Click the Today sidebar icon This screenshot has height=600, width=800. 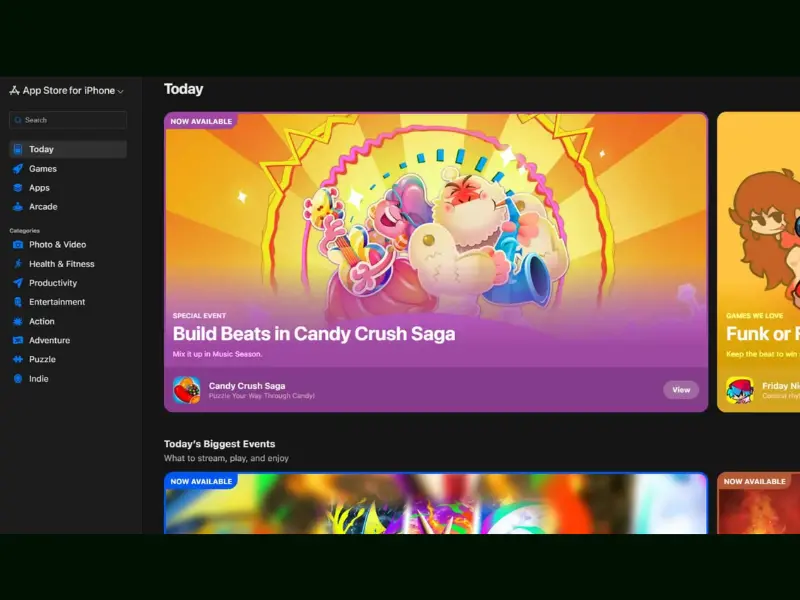(x=18, y=149)
